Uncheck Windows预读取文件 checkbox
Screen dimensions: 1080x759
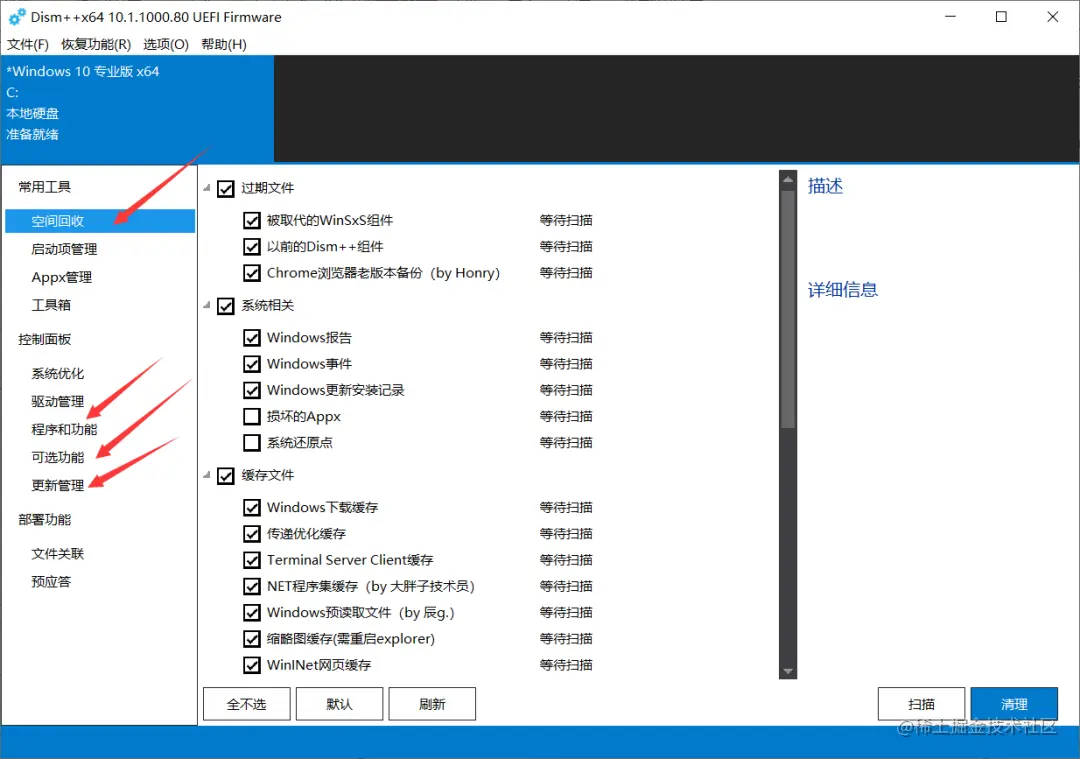point(252,612)
